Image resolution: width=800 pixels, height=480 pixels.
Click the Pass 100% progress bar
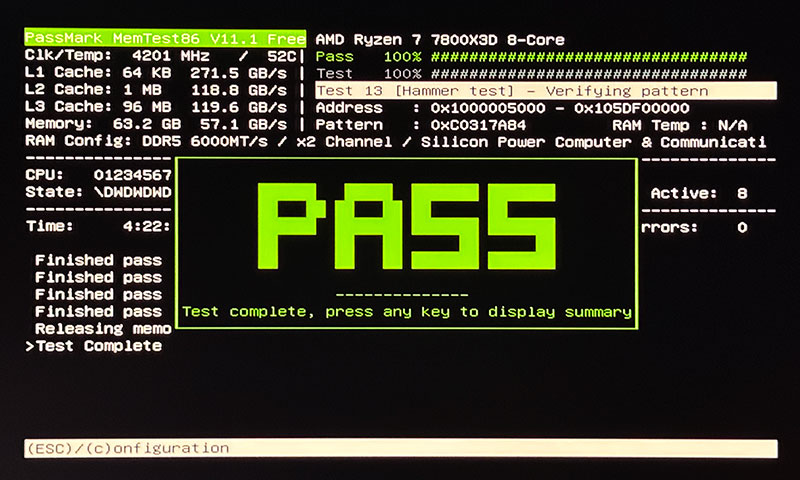(531, 57)
